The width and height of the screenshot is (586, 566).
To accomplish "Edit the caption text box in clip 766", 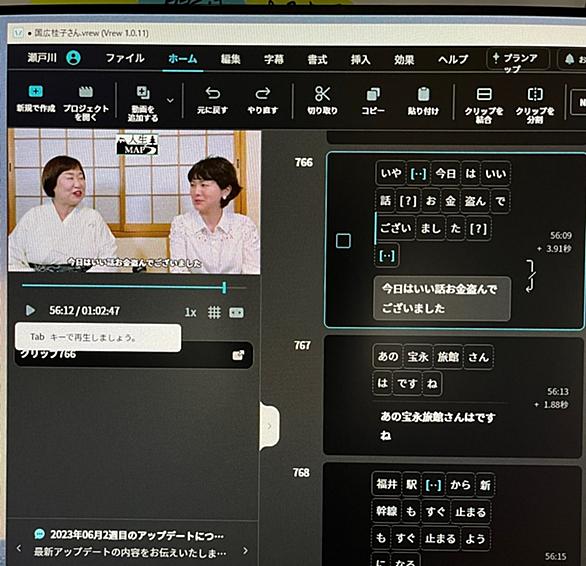I will tap(442, 298).
